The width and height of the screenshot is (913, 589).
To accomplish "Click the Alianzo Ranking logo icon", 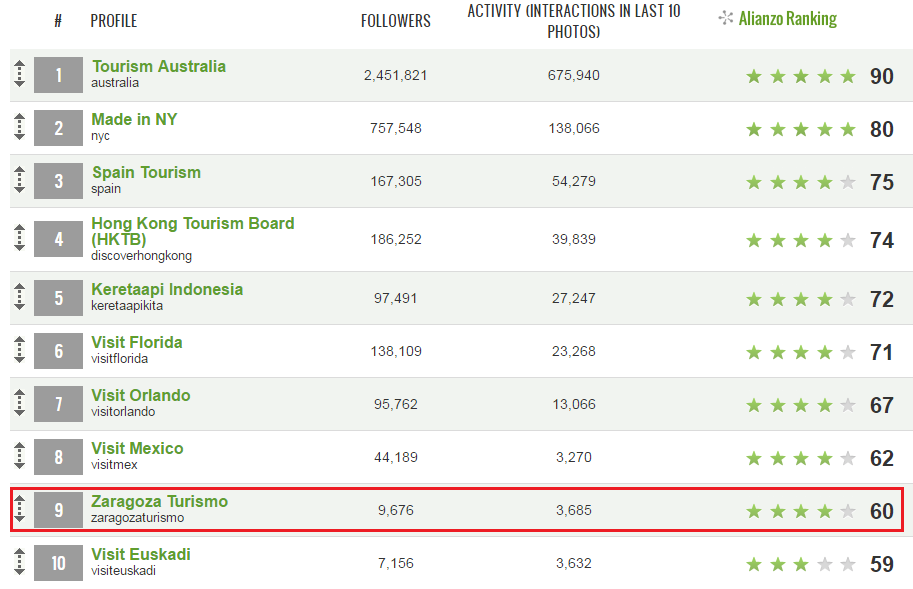I will point(726,18).
